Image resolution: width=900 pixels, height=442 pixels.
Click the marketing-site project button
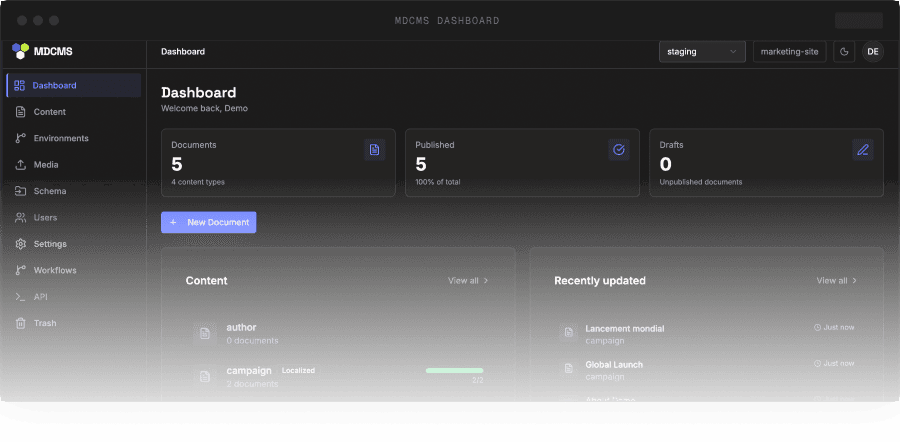[789, 52]
